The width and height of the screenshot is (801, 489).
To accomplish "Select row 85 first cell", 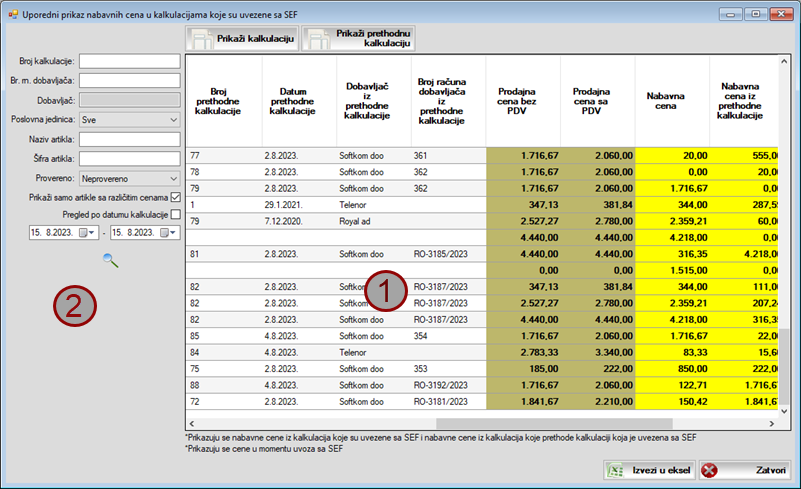I will coord(224,336).
